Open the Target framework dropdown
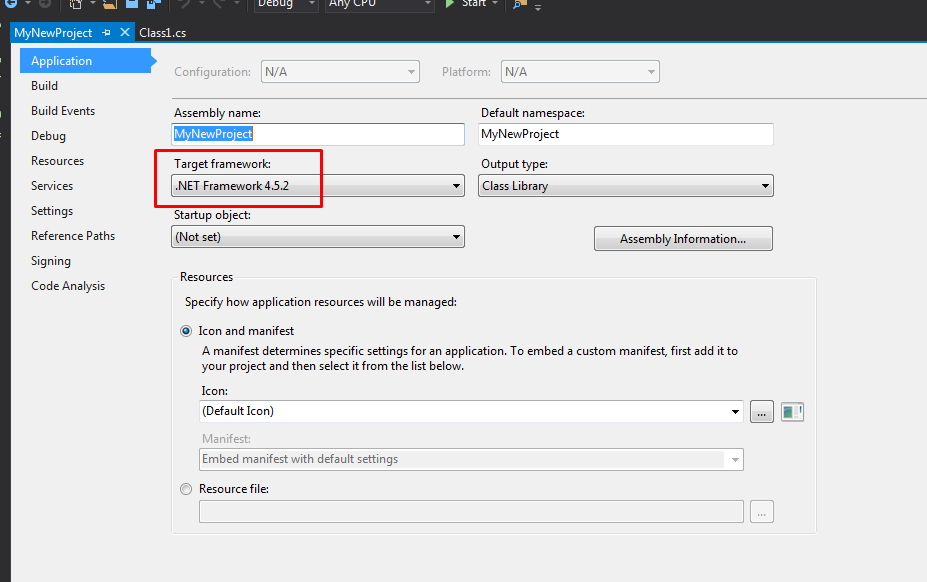Screen dimensions: 927x582 click(318, 186)
